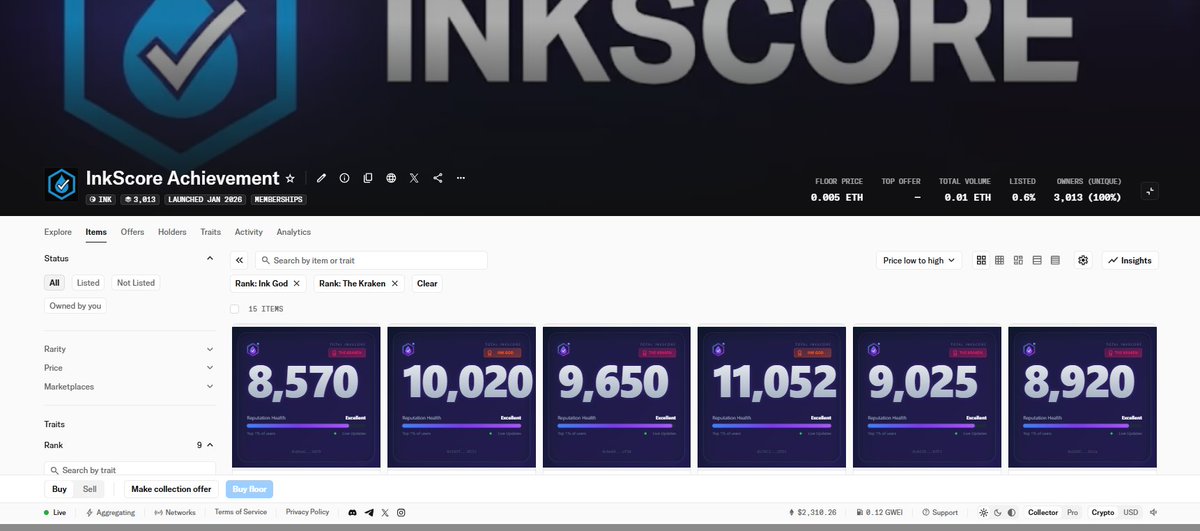Open the X icon in collection header
Image resolution: width=1200 pixels, height=531 pixels.
[x=414, y=178]
